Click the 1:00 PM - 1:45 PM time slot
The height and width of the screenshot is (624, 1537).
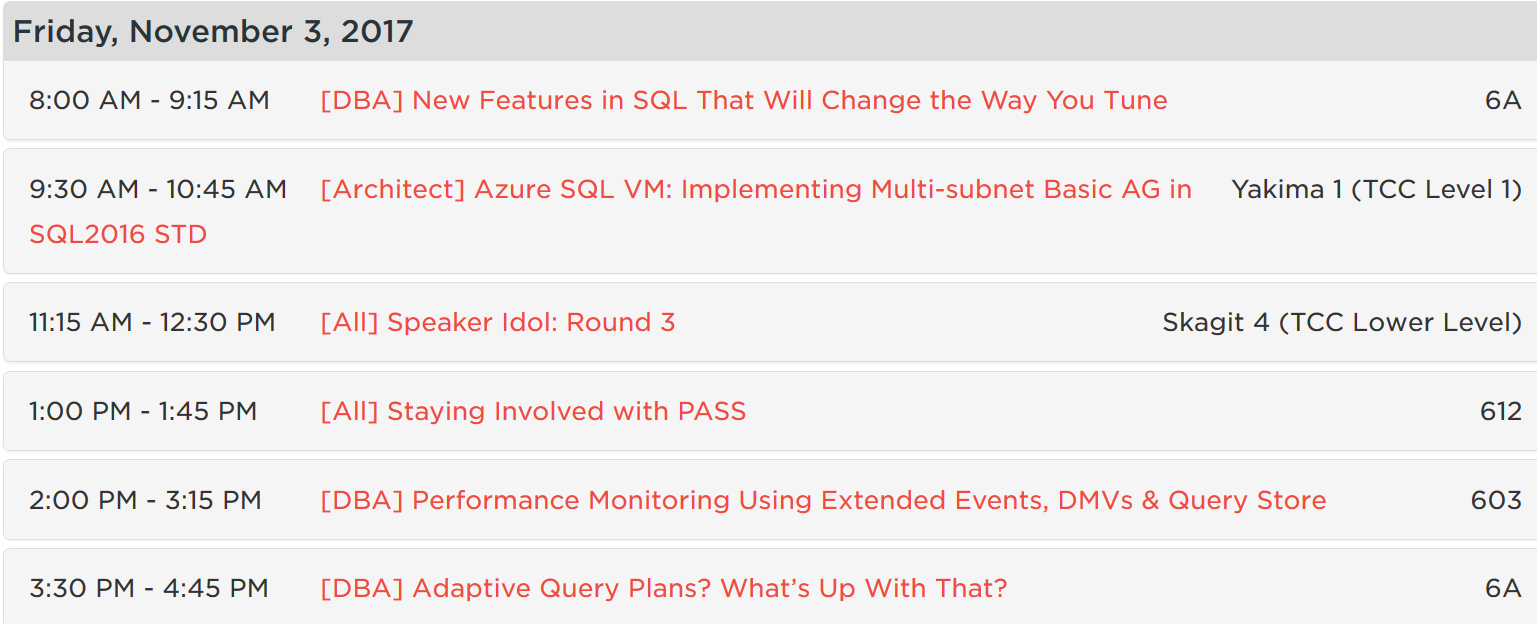143,411
